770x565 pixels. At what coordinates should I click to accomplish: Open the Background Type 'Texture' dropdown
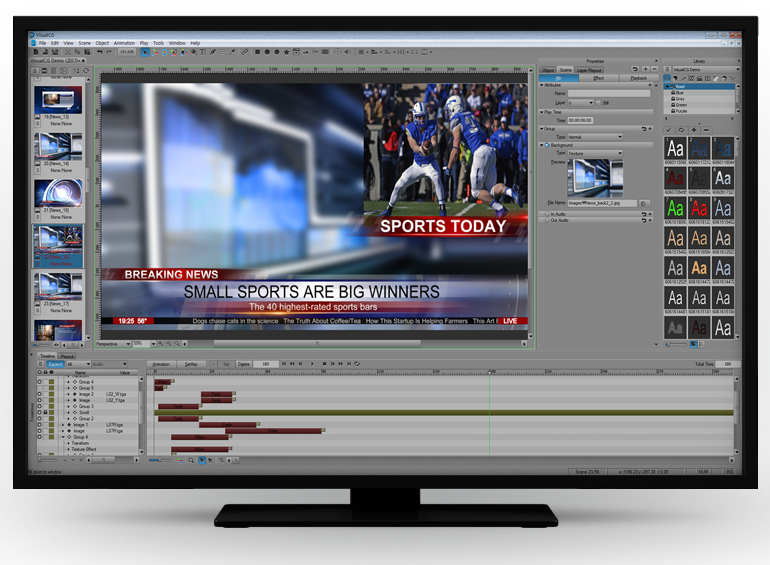click(x=596, y=154)
